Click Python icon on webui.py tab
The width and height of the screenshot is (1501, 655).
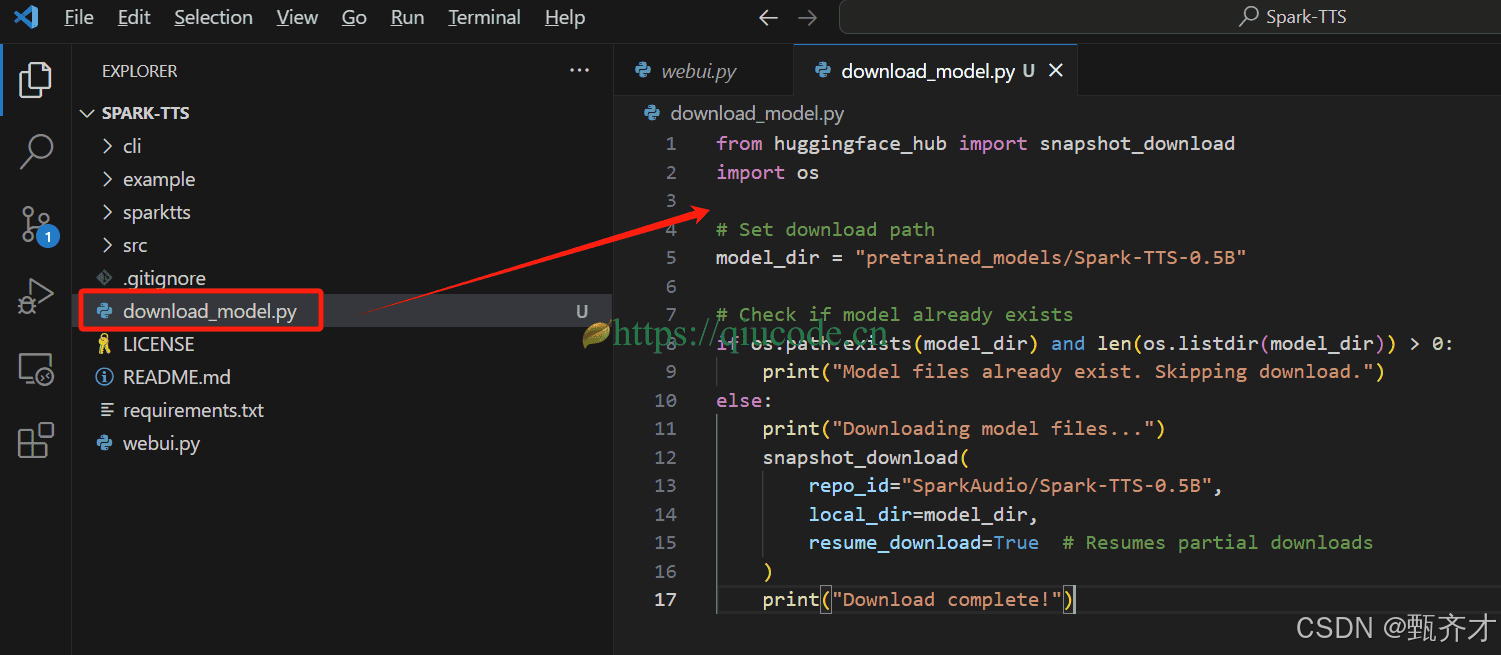pos(644,71)
